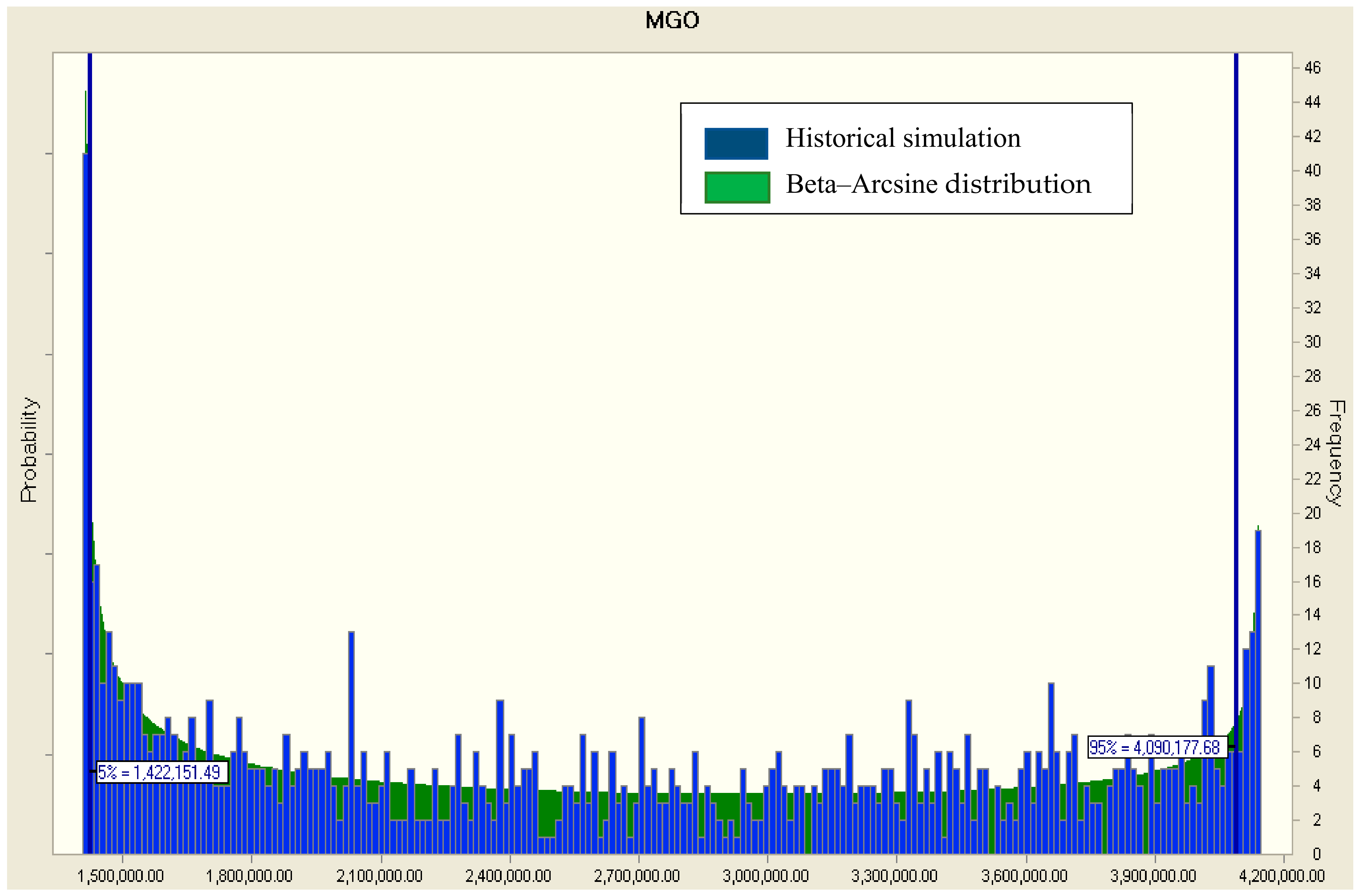Click the 3,000,000.00 x-axis tick label

click(765, 876)
